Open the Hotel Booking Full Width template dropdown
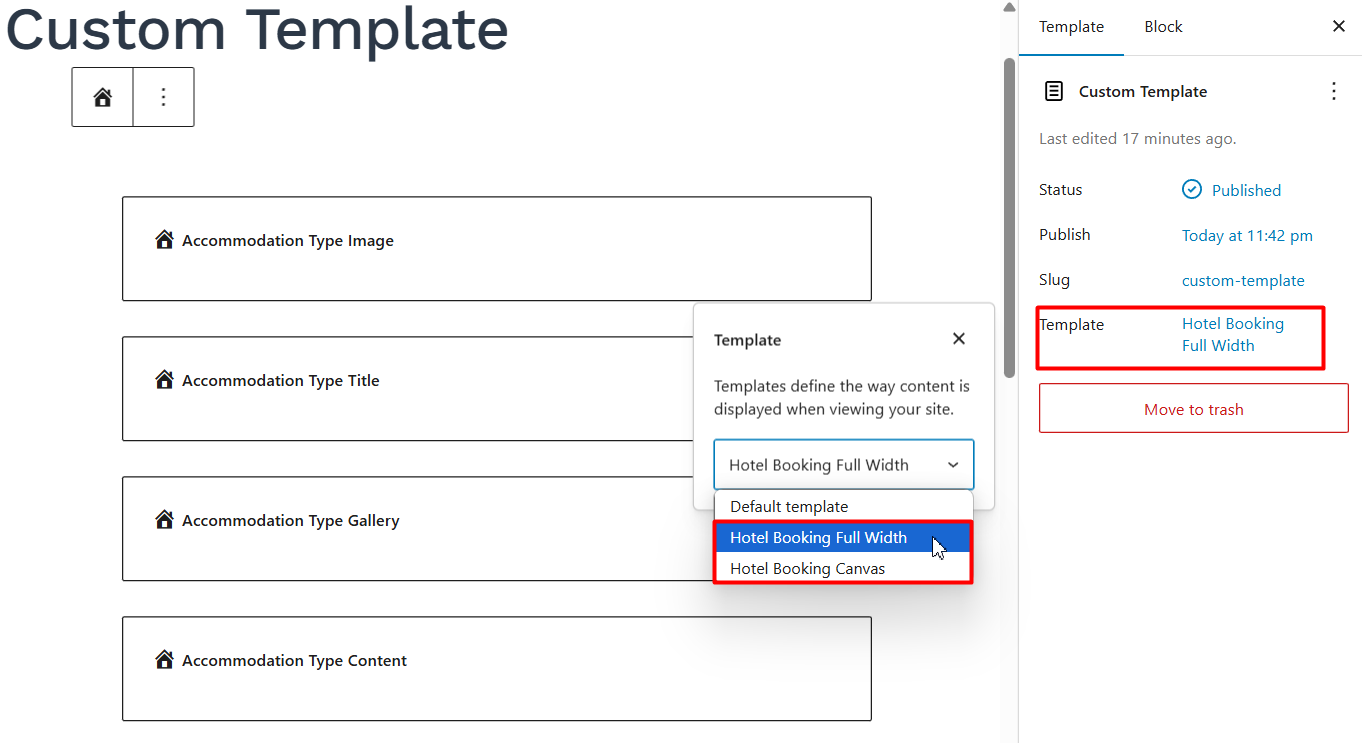 [x=844, y=465]
